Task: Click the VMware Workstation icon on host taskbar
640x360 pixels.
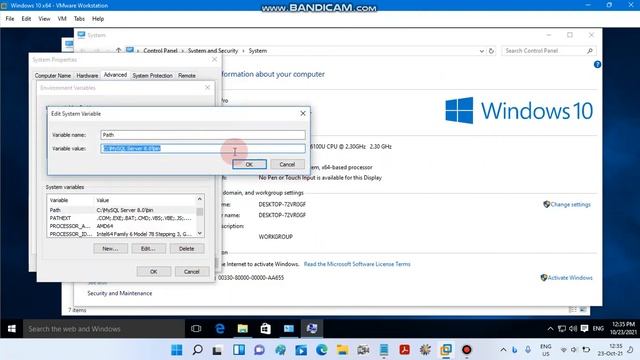Action: coord(446,350)
